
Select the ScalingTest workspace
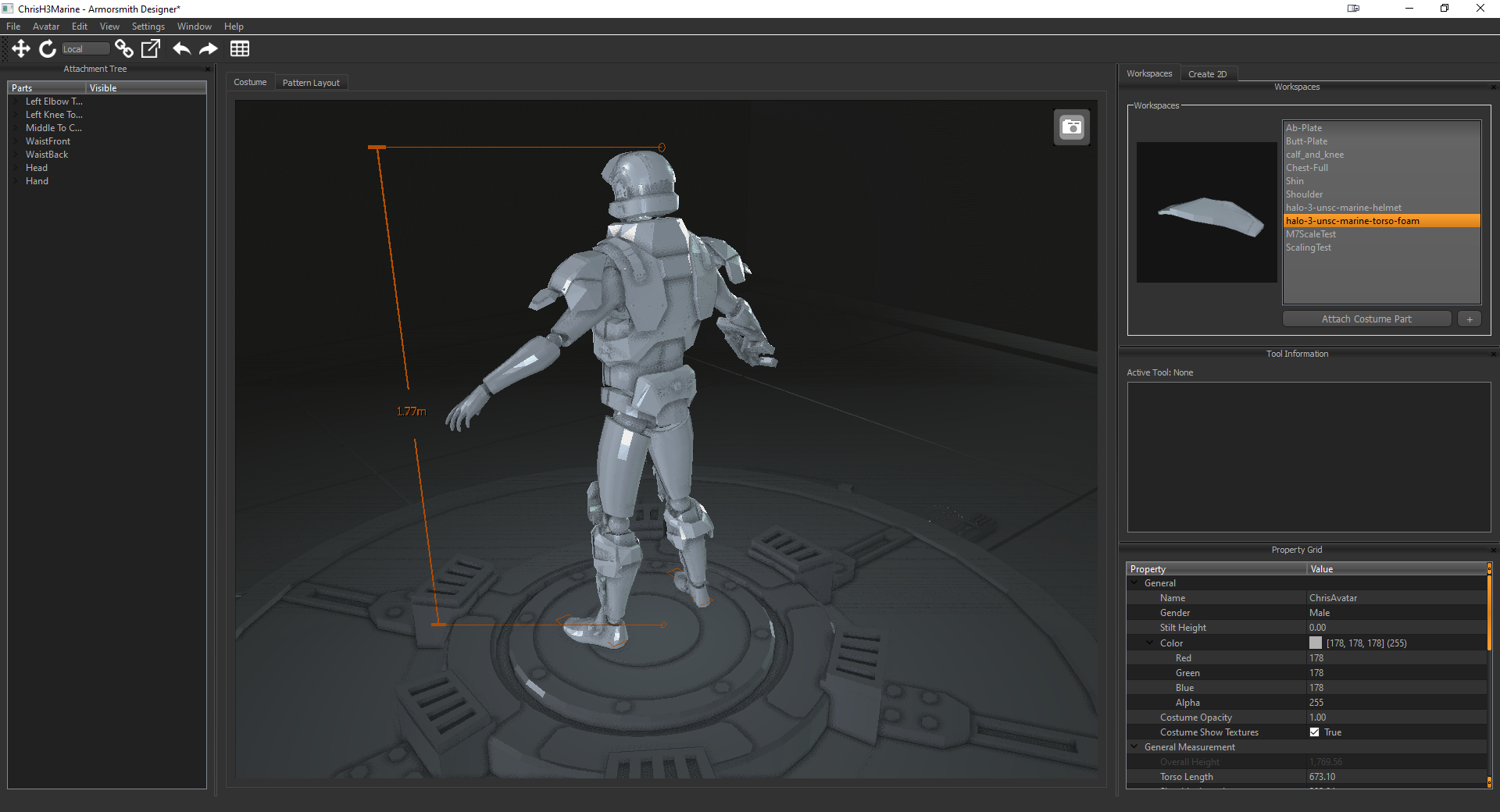click(x=1381, y=248)
